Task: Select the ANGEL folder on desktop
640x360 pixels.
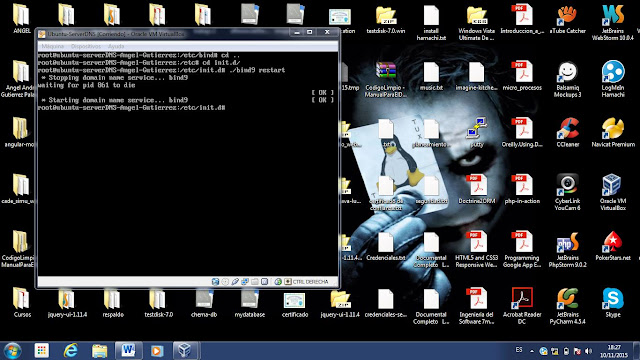Action: [22, 19]
